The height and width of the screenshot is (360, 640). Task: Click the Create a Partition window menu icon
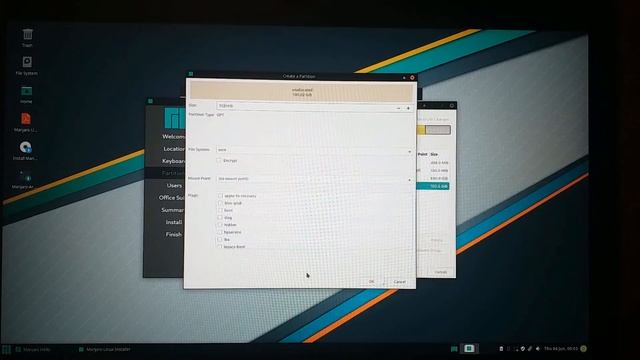click(191, 74)
